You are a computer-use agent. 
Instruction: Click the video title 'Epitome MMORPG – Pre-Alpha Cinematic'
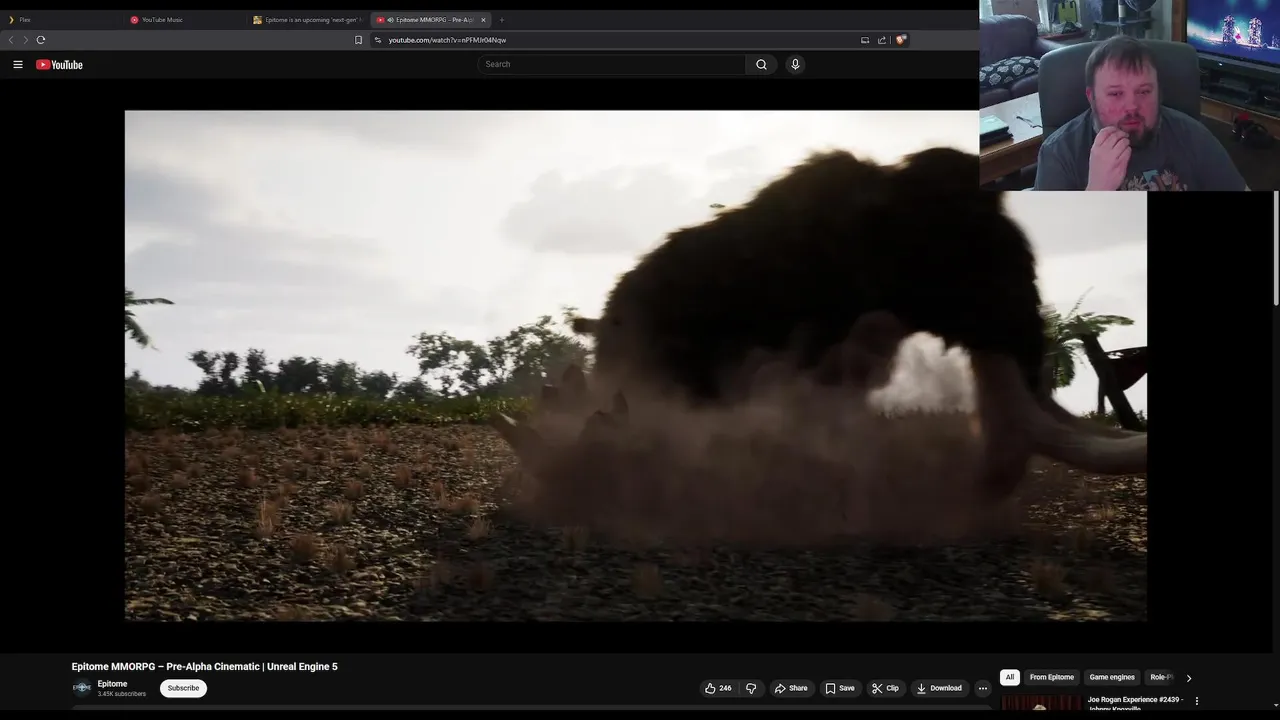(x=204, y=667)
